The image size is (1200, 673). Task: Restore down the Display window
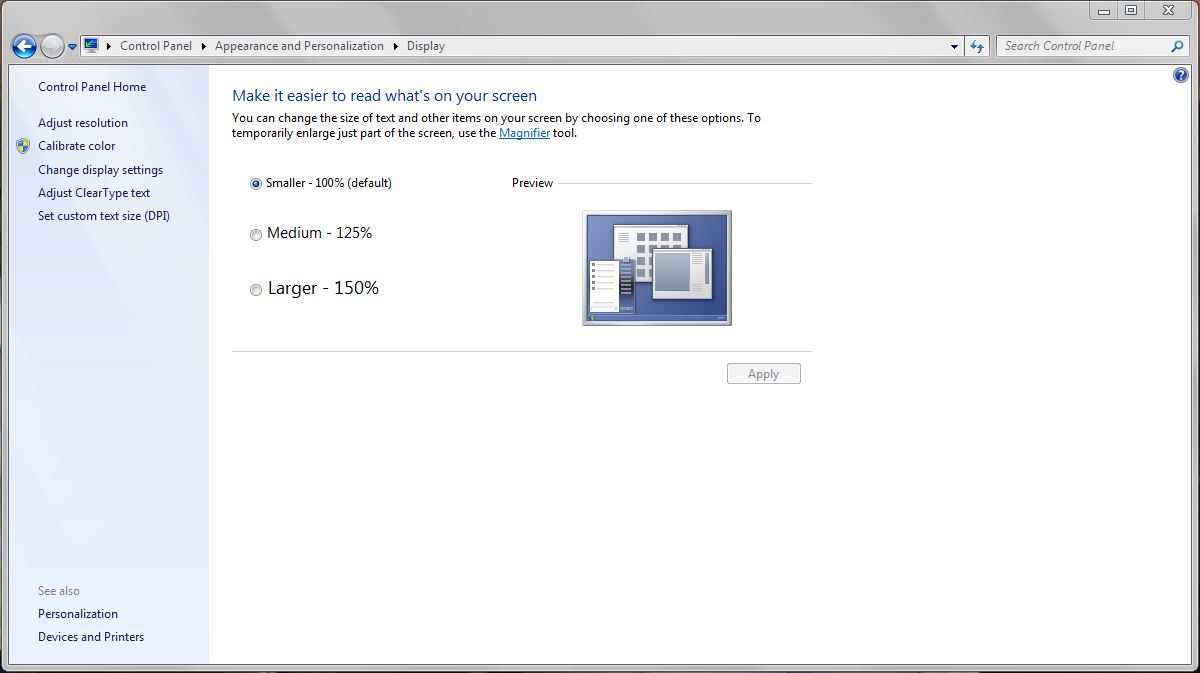(x=1131, y=10)
